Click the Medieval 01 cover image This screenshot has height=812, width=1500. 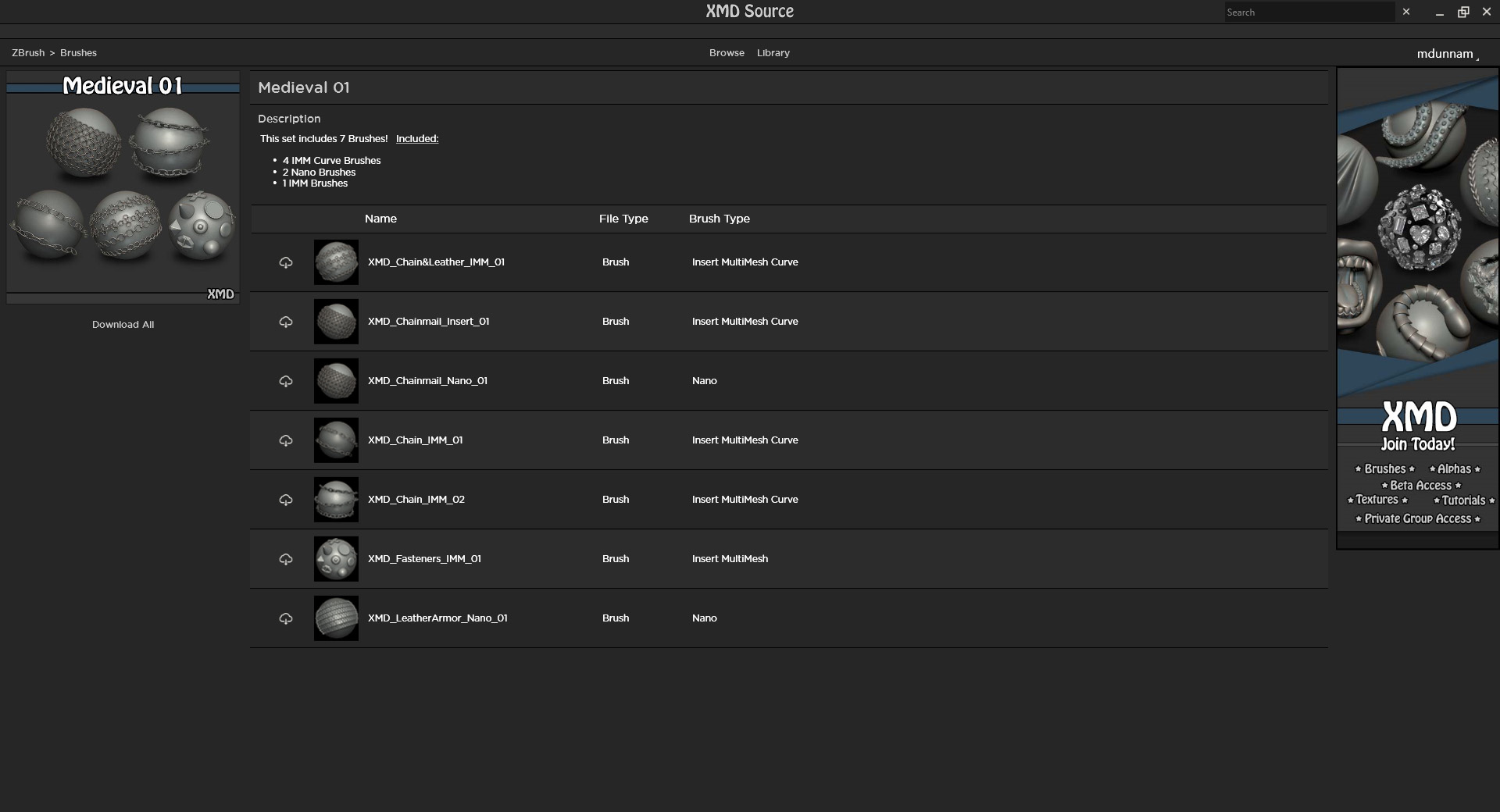click(x=123, y=187)
